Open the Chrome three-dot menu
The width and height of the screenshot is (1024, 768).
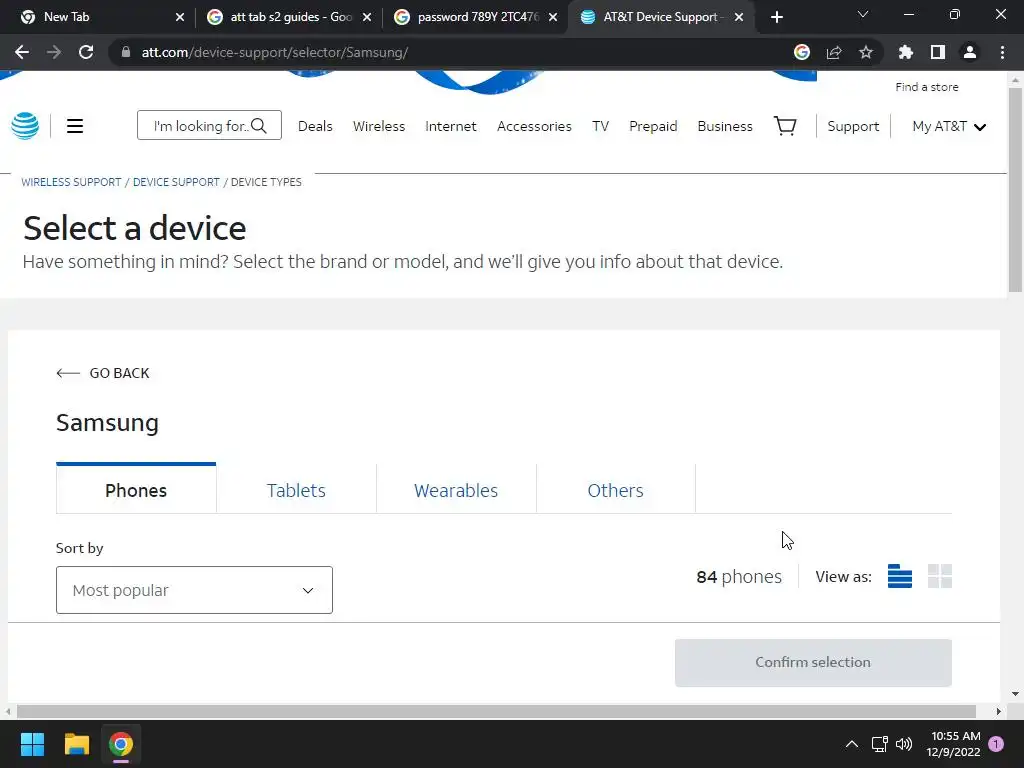point(1002,52)
